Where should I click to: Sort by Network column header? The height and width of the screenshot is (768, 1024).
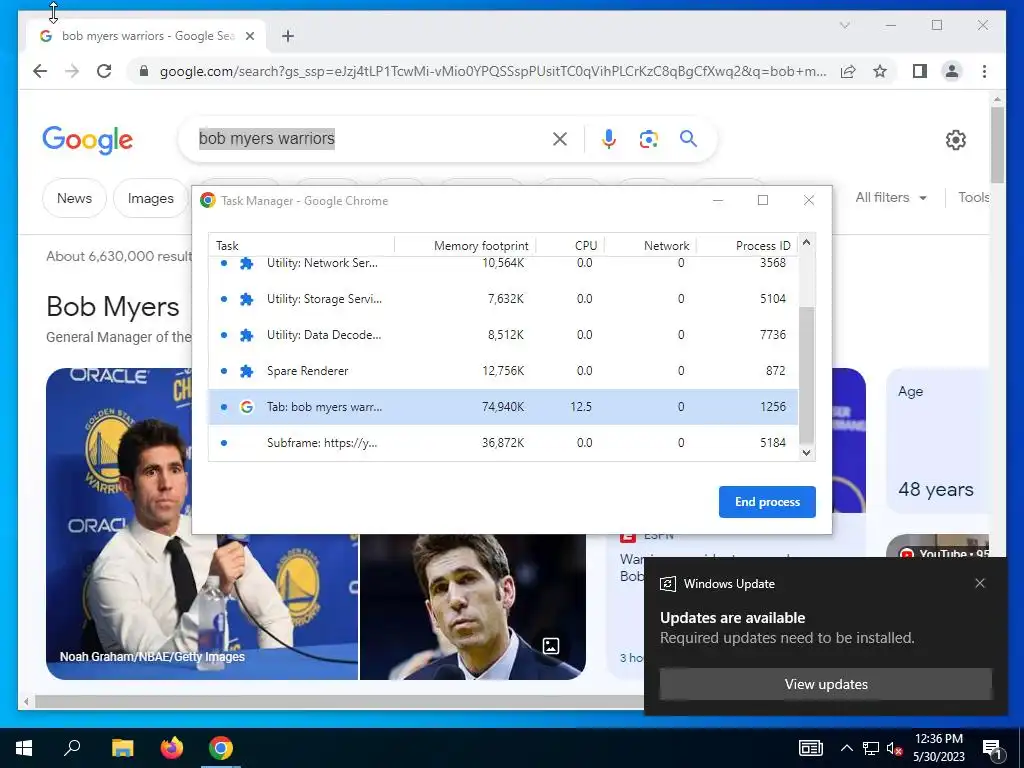tap(650, 246)
